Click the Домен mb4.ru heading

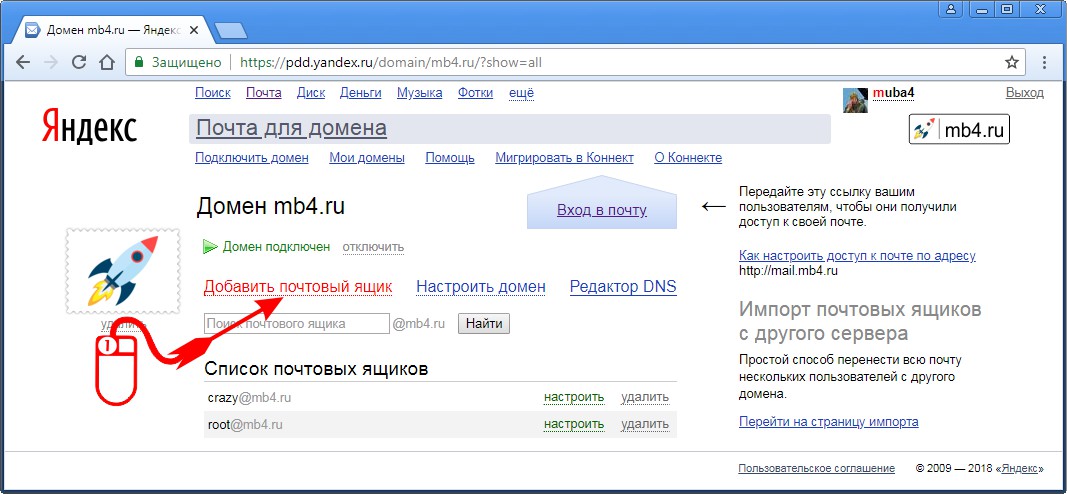point(271,207)
